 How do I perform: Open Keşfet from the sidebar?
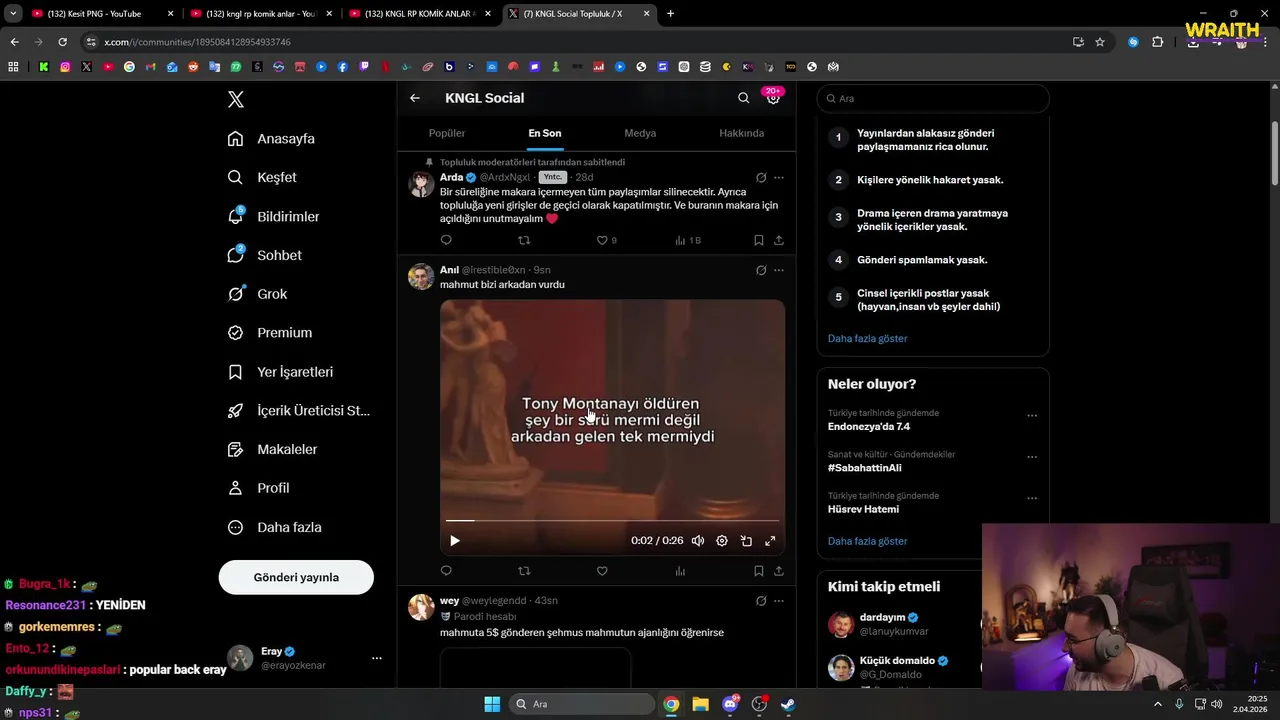click(x=262, y=177)
